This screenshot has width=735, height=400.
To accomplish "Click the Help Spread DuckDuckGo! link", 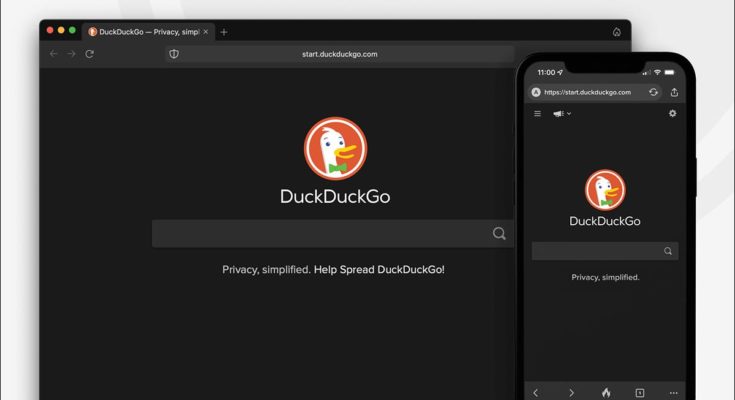I will pyautogui.click(x=379, y=270).
